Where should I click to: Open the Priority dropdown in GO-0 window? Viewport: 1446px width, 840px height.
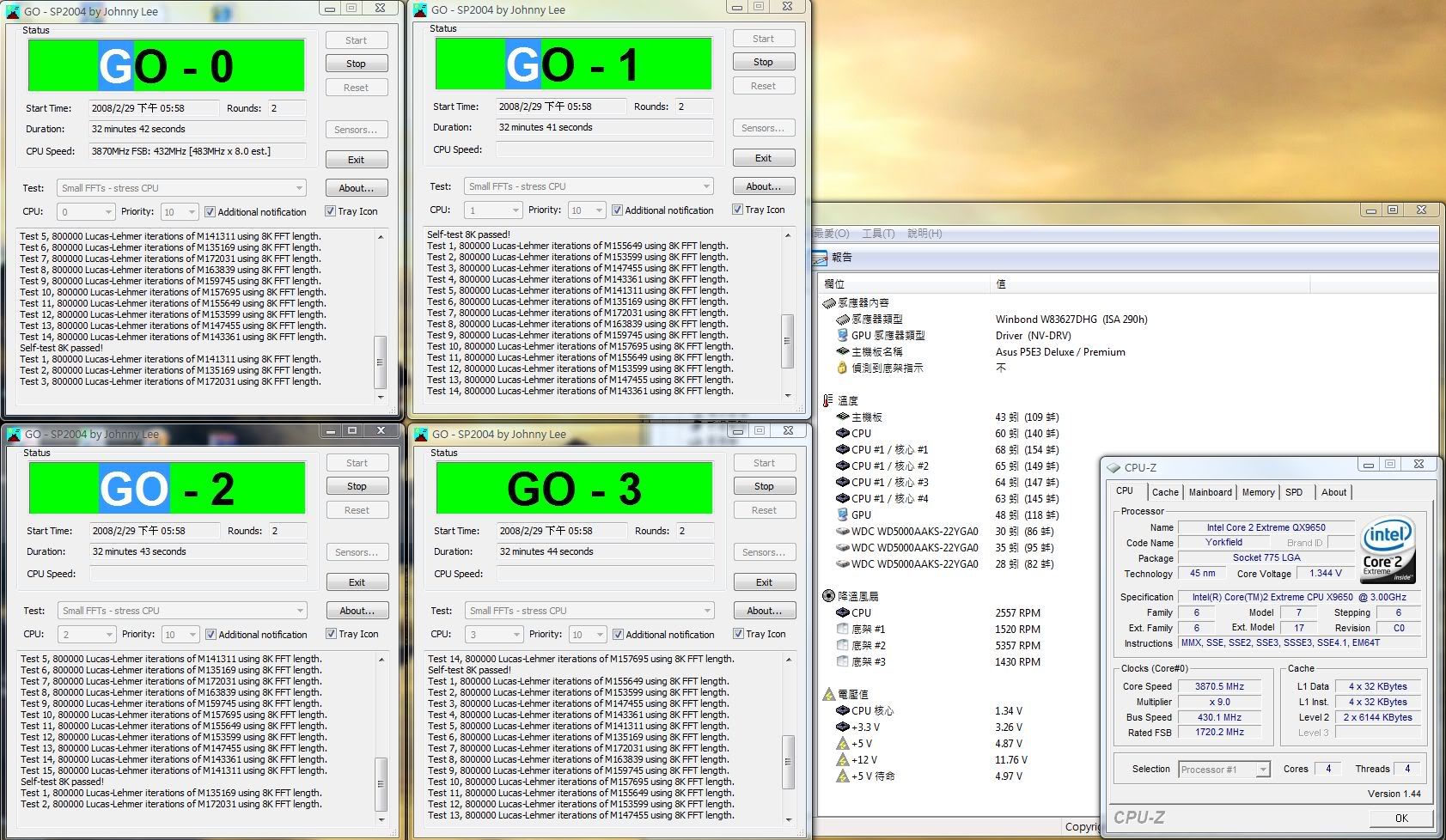click(x=180, y=212)
